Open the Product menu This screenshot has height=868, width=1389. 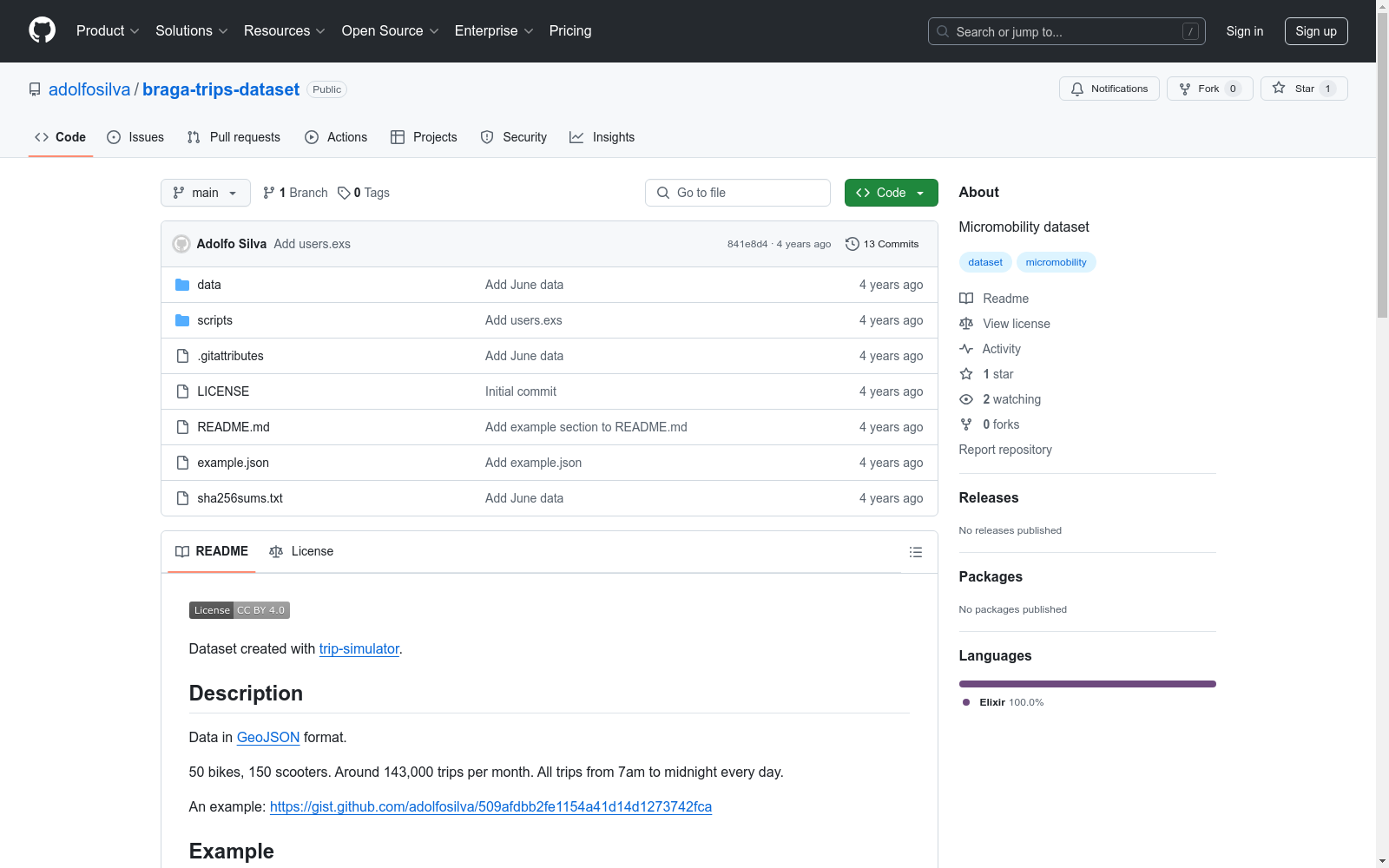[108, 30]
